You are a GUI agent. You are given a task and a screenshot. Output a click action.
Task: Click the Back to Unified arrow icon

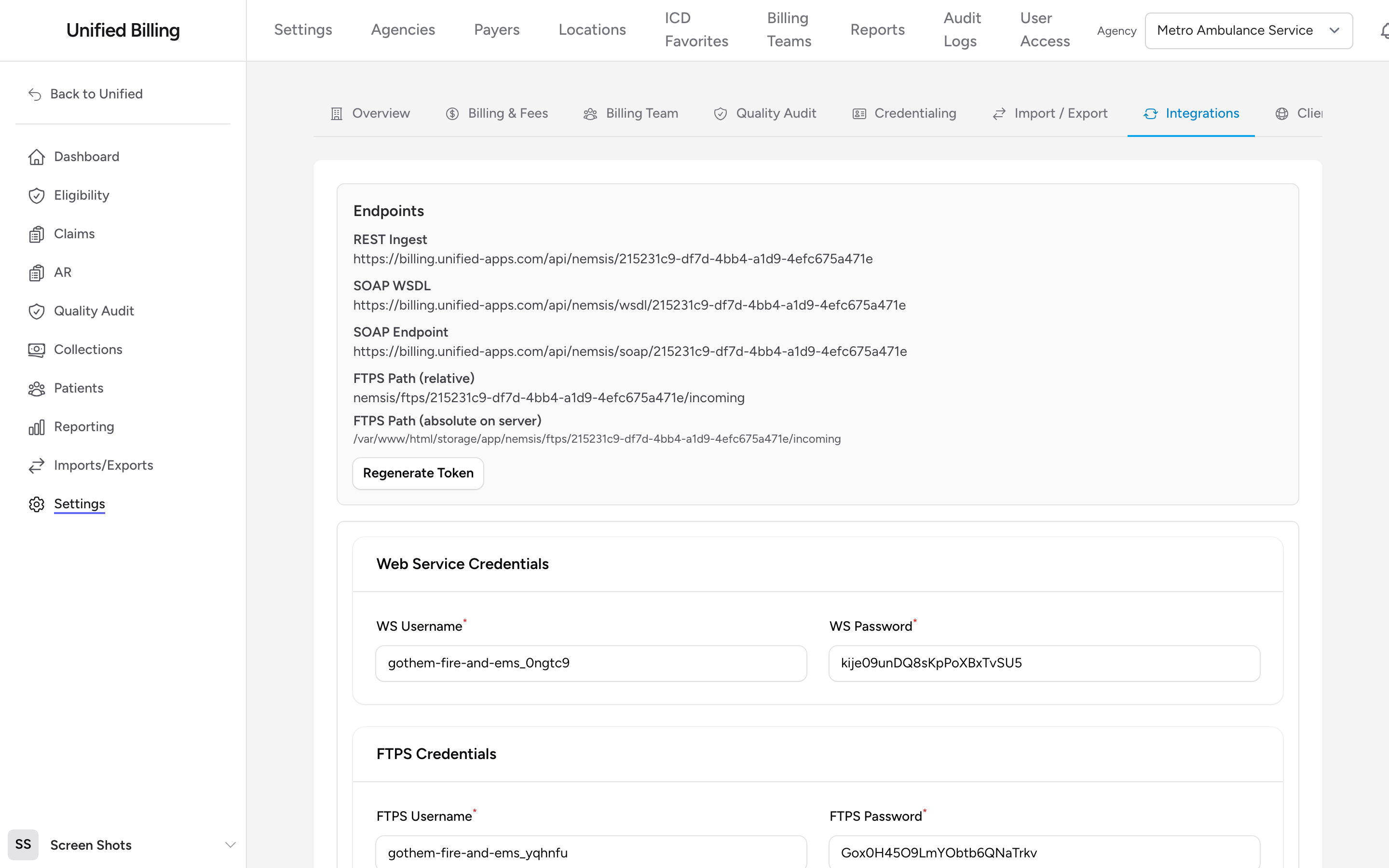pos(35,94)
